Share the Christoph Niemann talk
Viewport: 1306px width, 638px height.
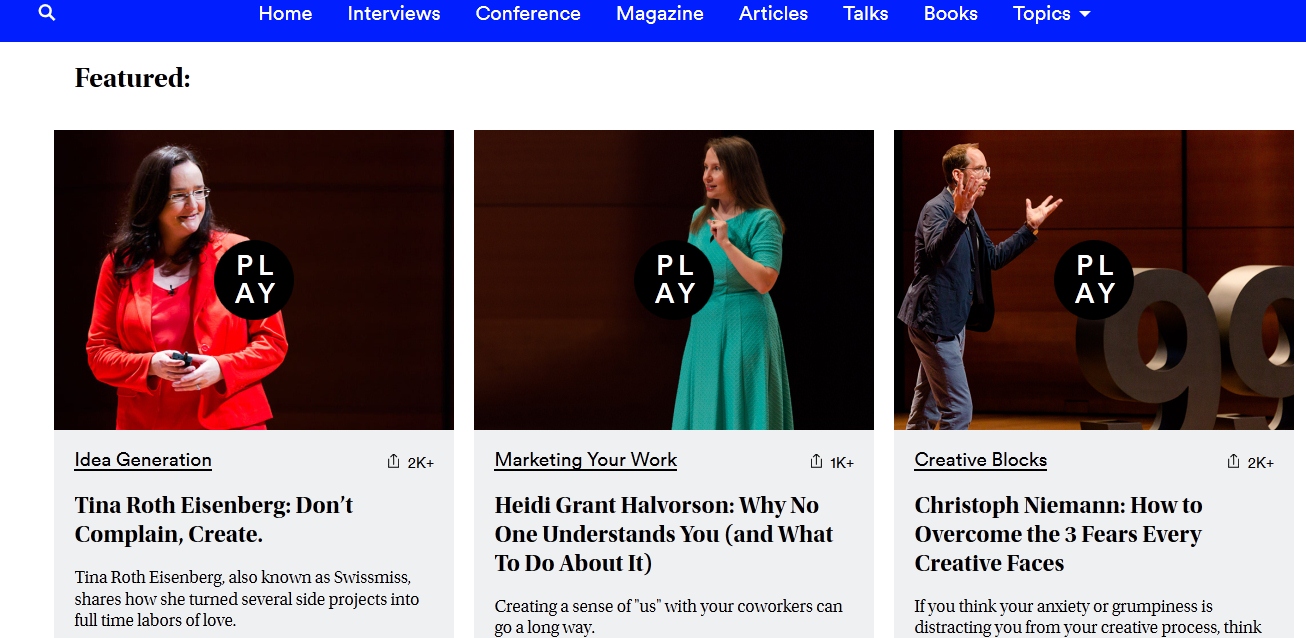coord(1250,462)
